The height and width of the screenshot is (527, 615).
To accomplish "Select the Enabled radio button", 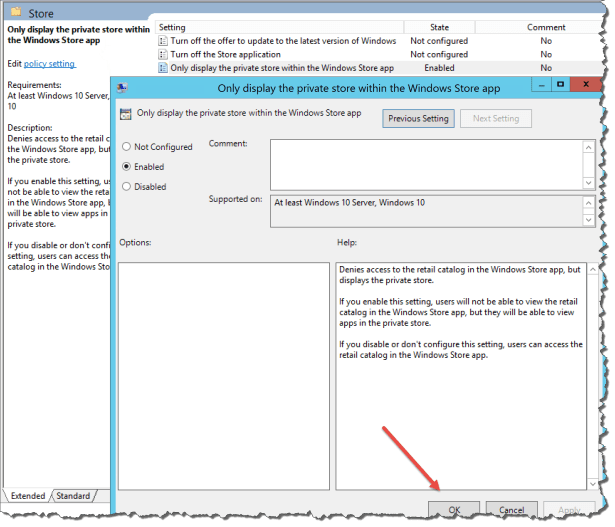I will pyautogui.click(x=126, y=167).
